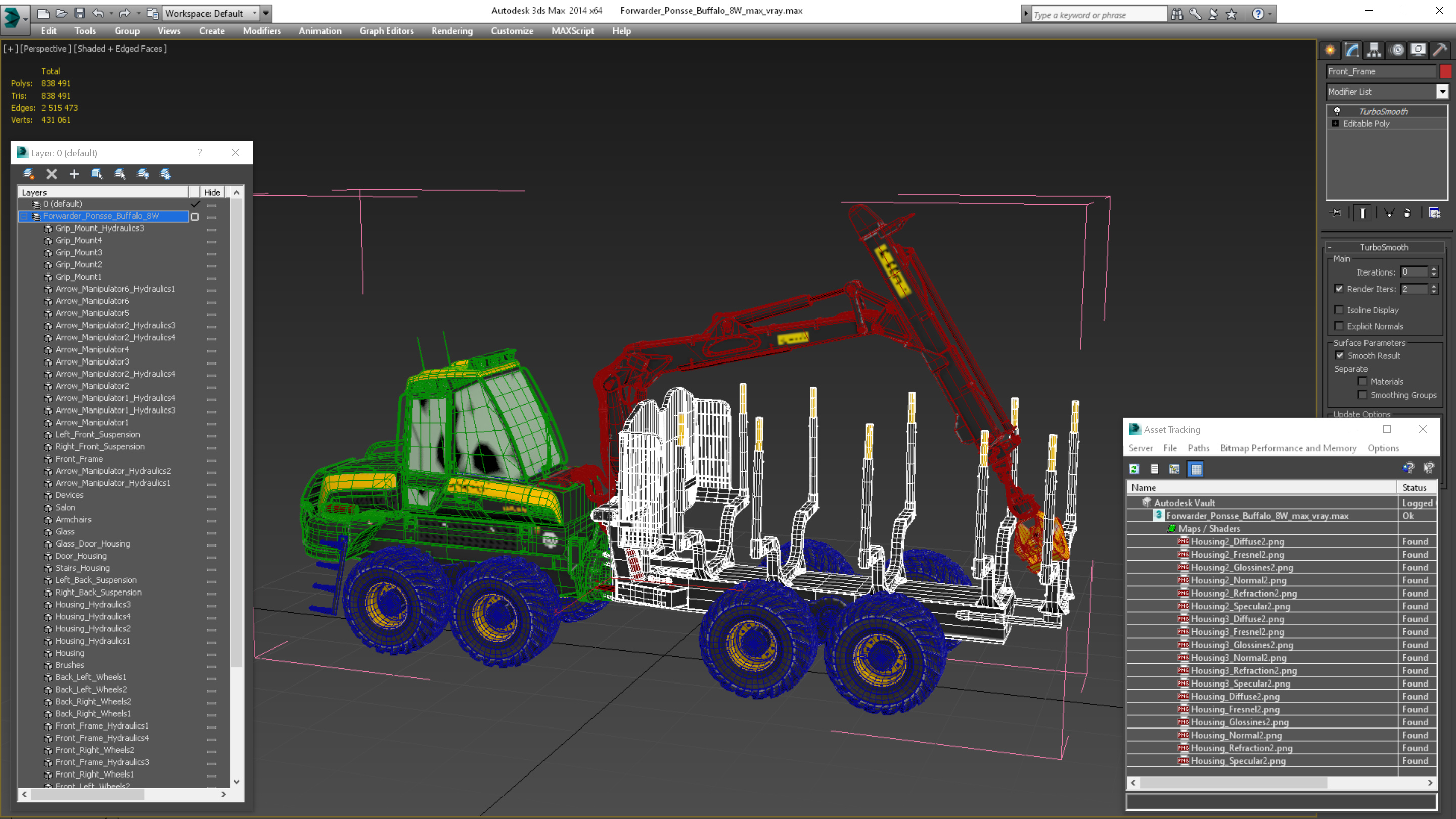Open the Motion command panel tab

[1397, 50]
